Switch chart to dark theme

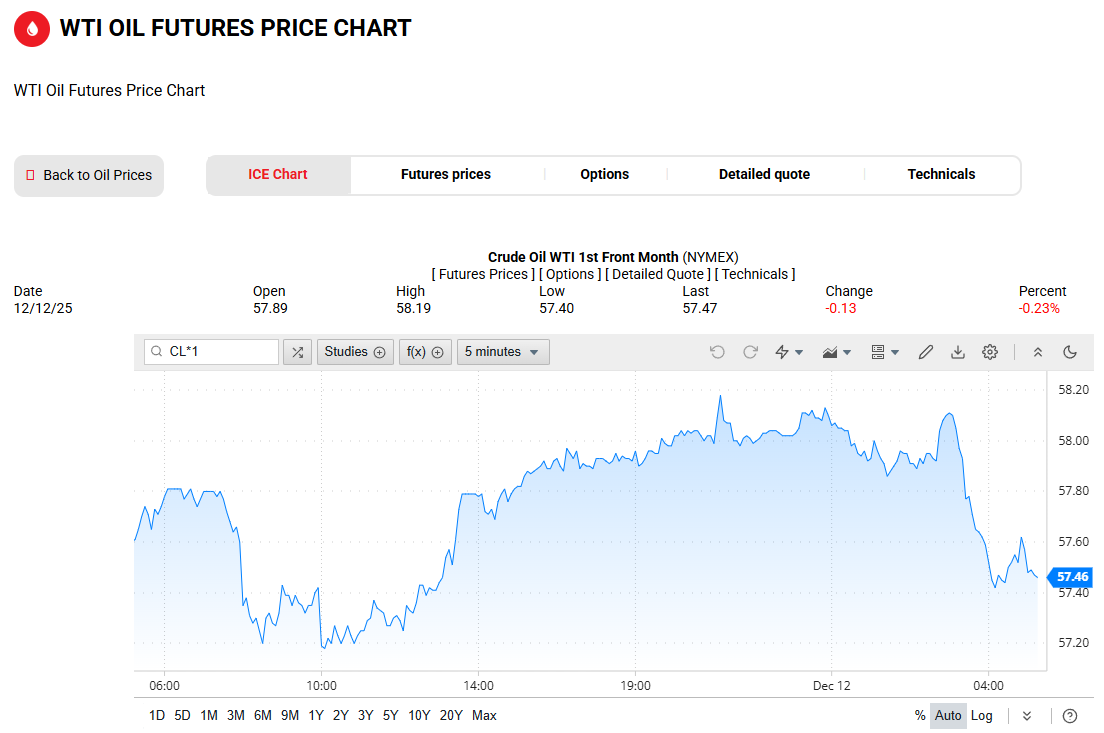click(1070, 352)
